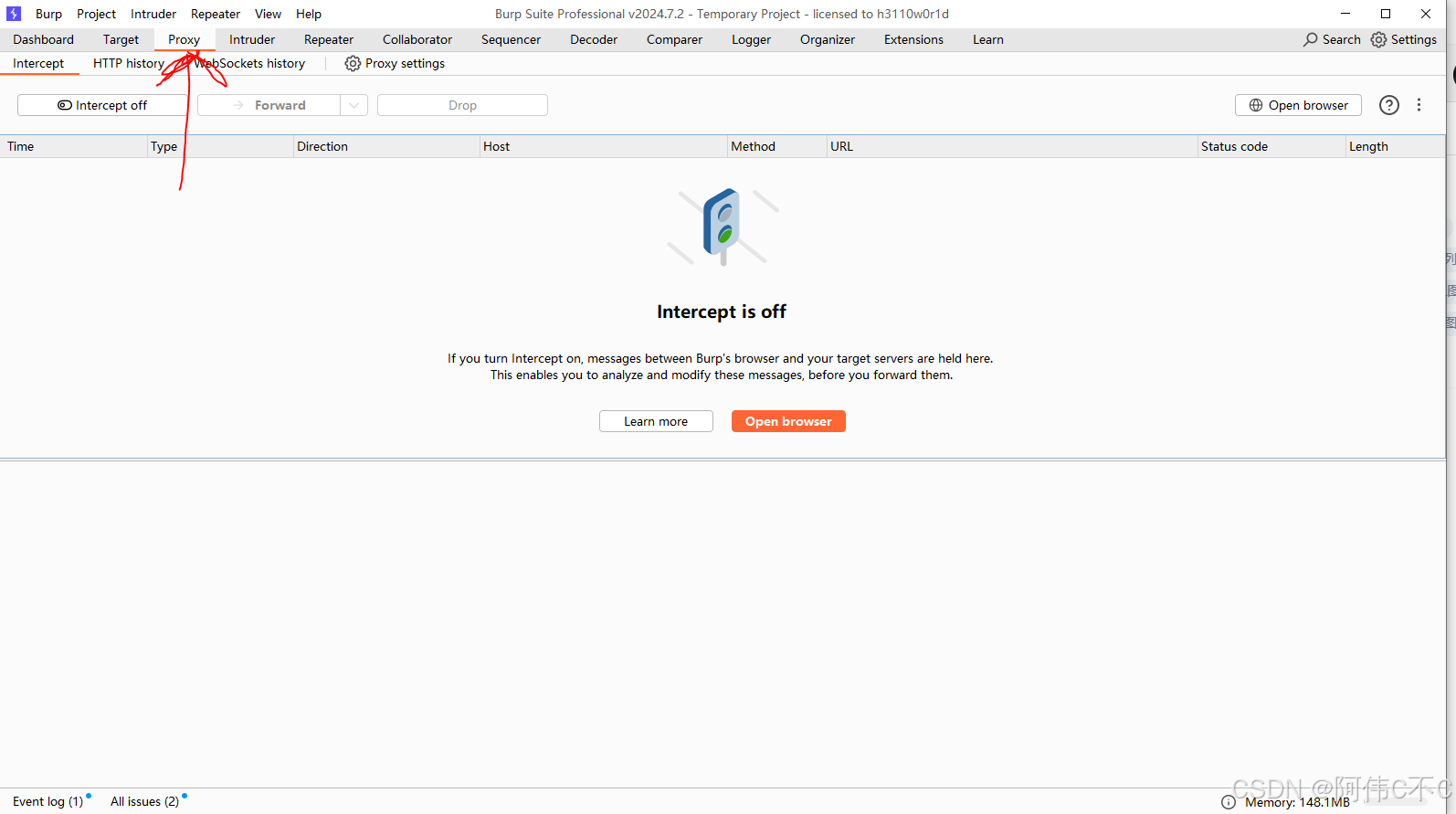Sort by the Time column header
The image size is (1456, 814).
pos(74,146)
